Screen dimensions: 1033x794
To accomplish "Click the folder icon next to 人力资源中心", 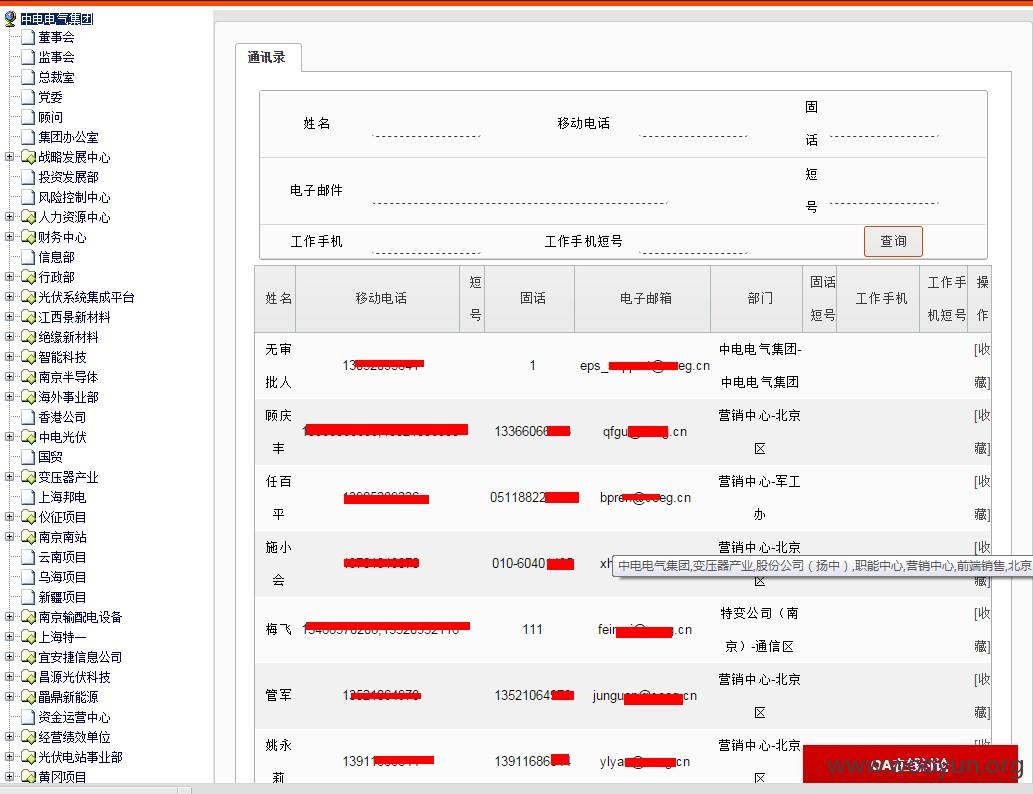I will (x=28, y=217).
